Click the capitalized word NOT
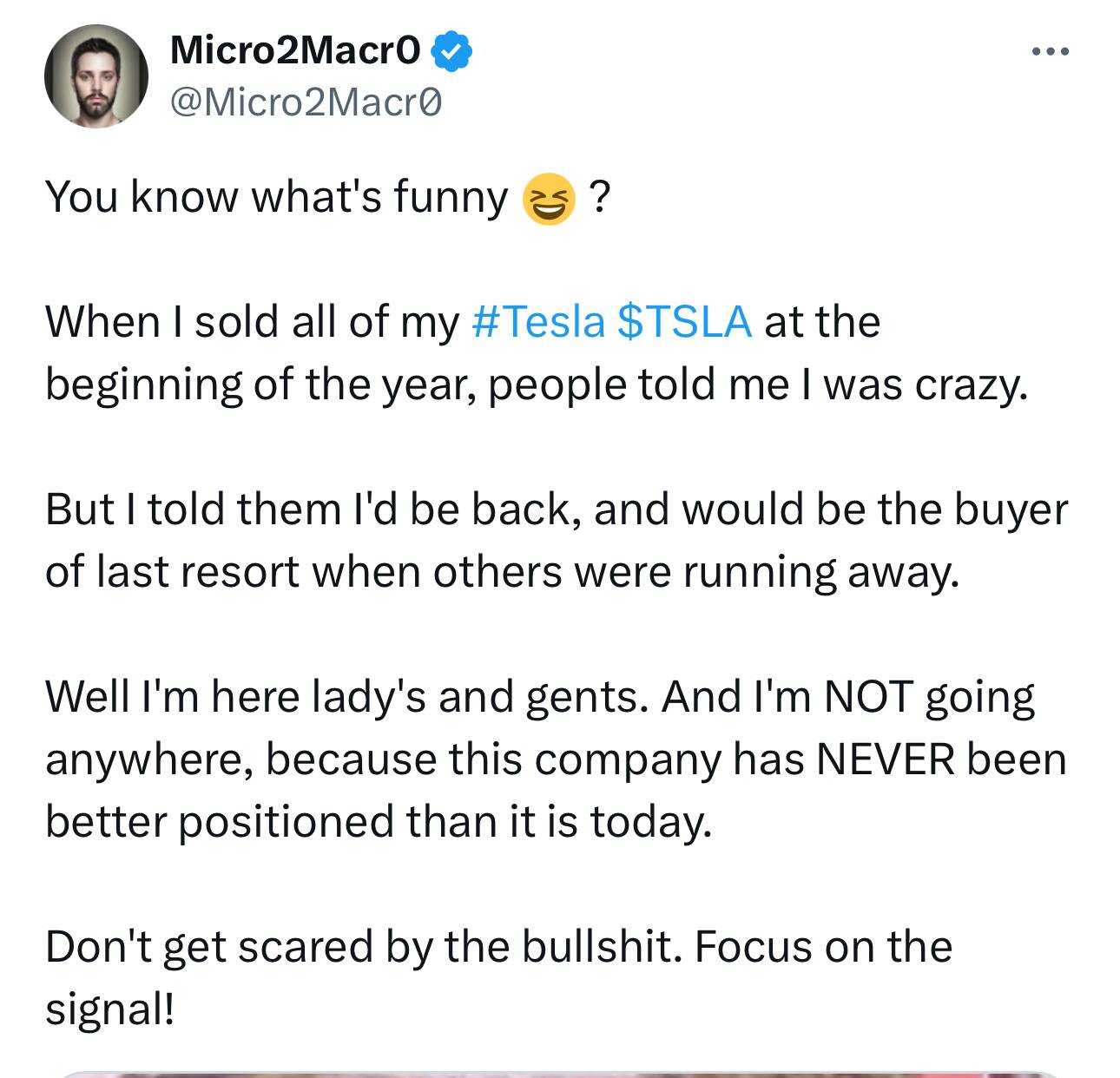Image resolution: width=1120 pixels, height=1078 pixels. (x=867, y=697)
